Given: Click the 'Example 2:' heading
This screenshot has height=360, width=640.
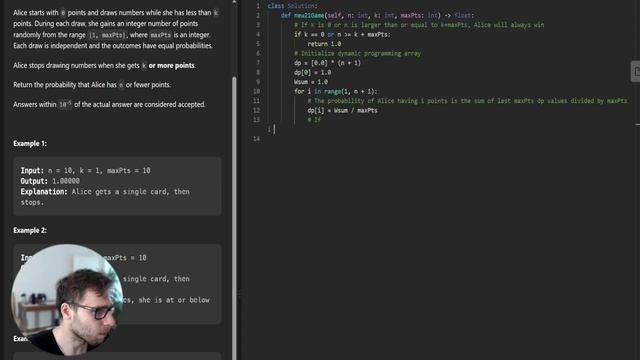Looking at the screenshot, I should (x=30, y=231).
